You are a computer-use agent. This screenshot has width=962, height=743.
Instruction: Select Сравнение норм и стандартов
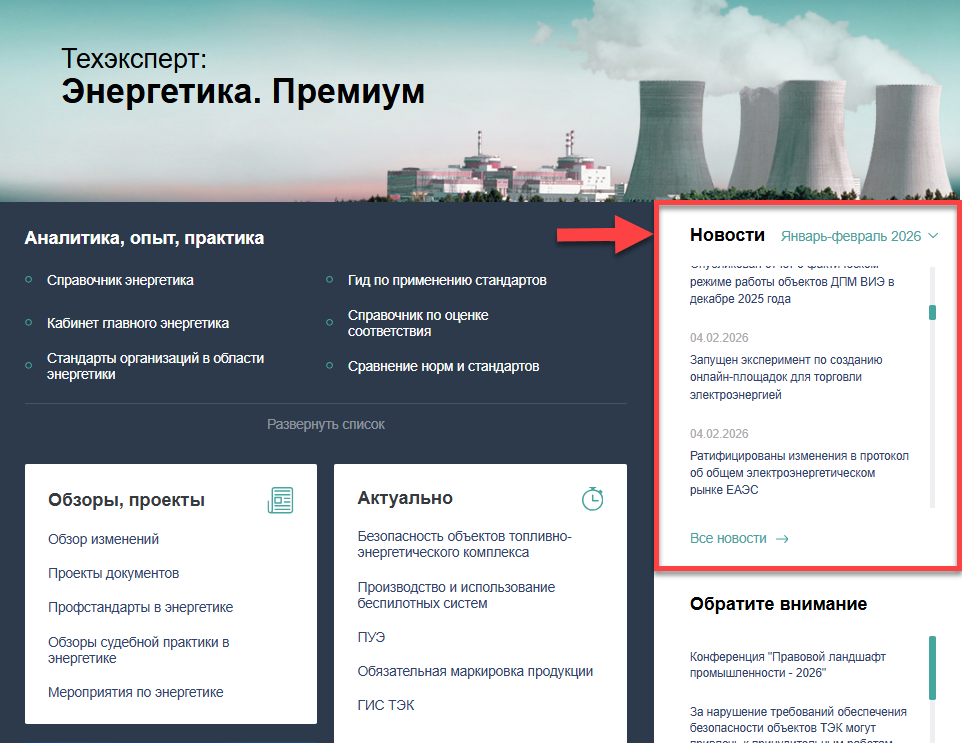pyautogui.click(x=443, y=366)
